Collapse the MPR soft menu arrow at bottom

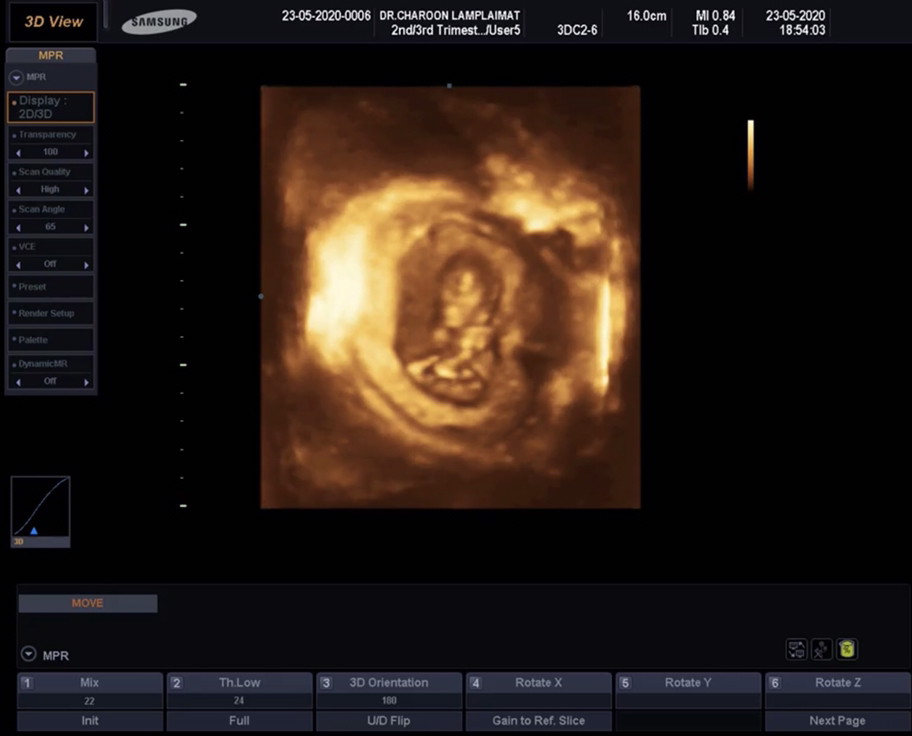(28, 654)
